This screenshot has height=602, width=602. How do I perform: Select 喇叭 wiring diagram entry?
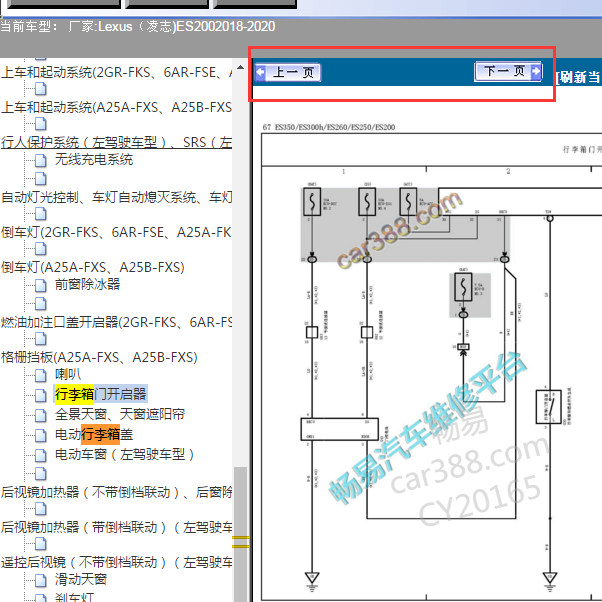[68, 374]
